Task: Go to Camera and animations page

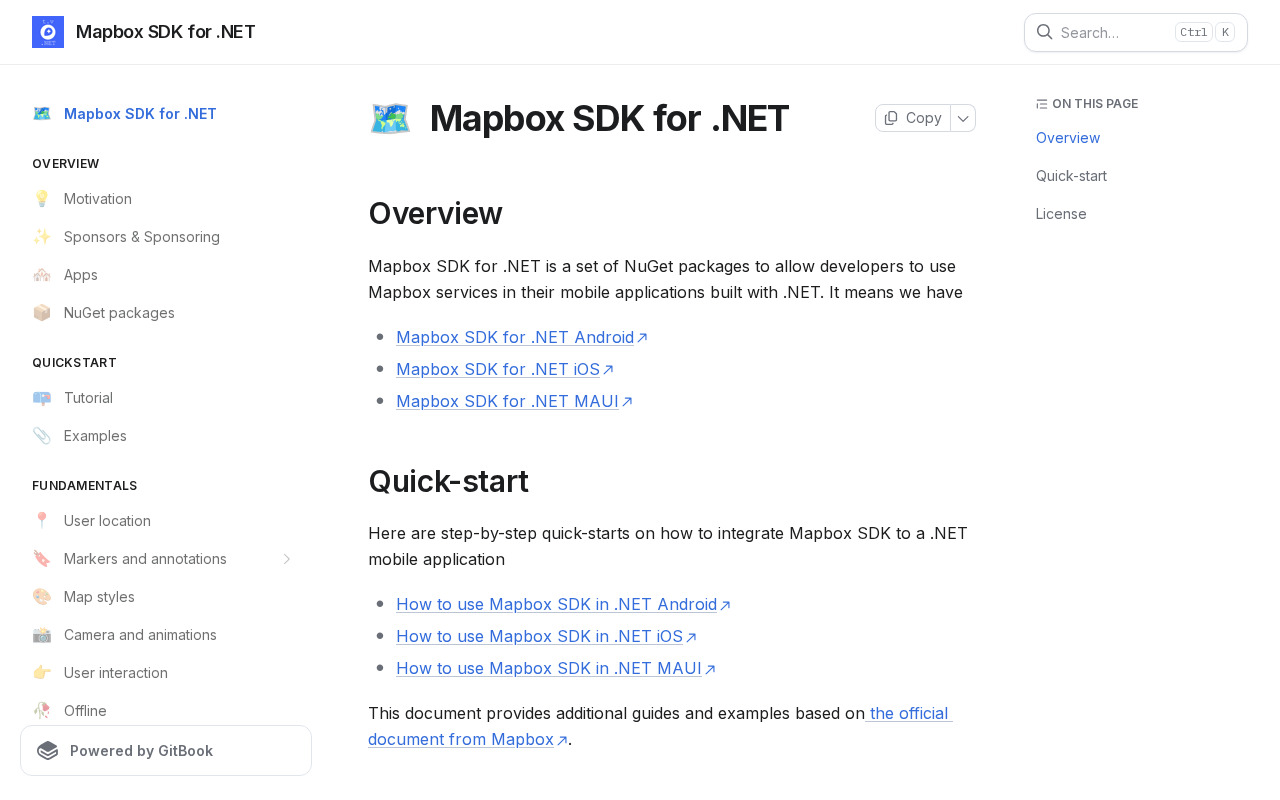Action: pyautogui.click(x=140, y=635)
